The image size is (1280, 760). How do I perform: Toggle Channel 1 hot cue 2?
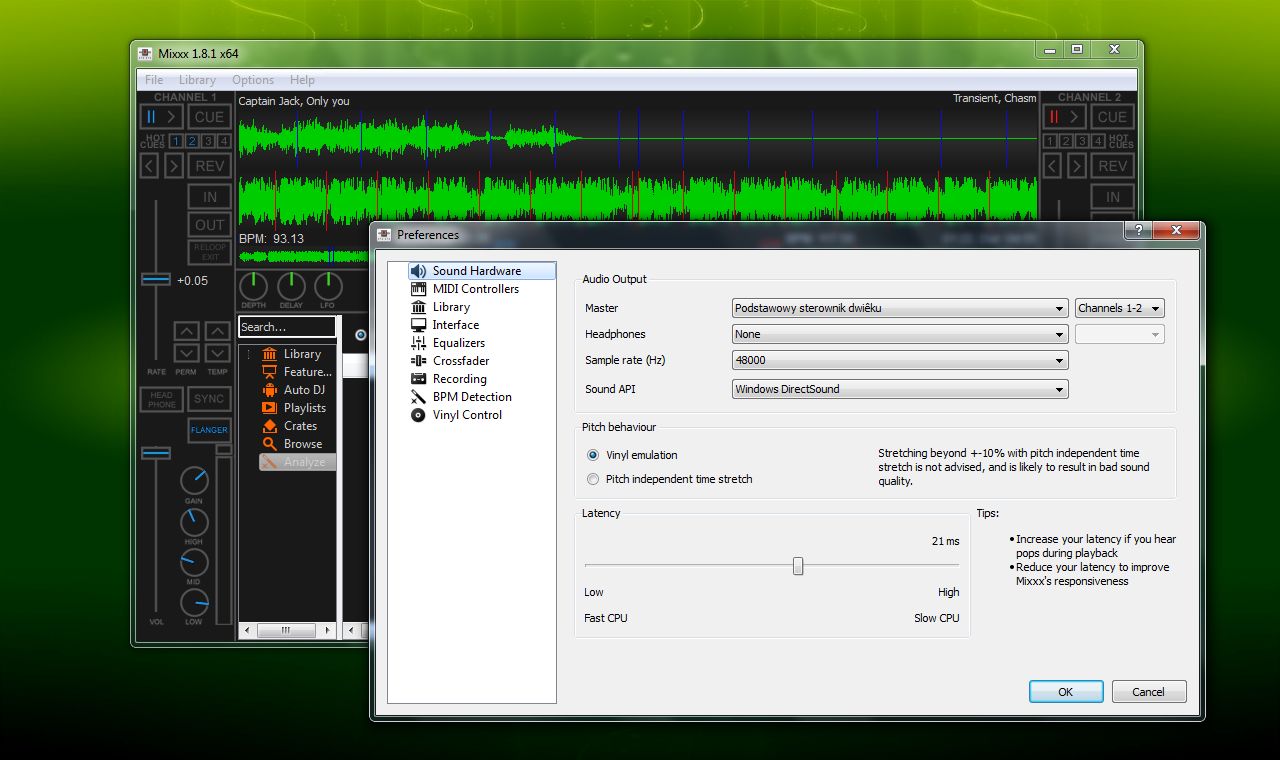coord(192,141)
